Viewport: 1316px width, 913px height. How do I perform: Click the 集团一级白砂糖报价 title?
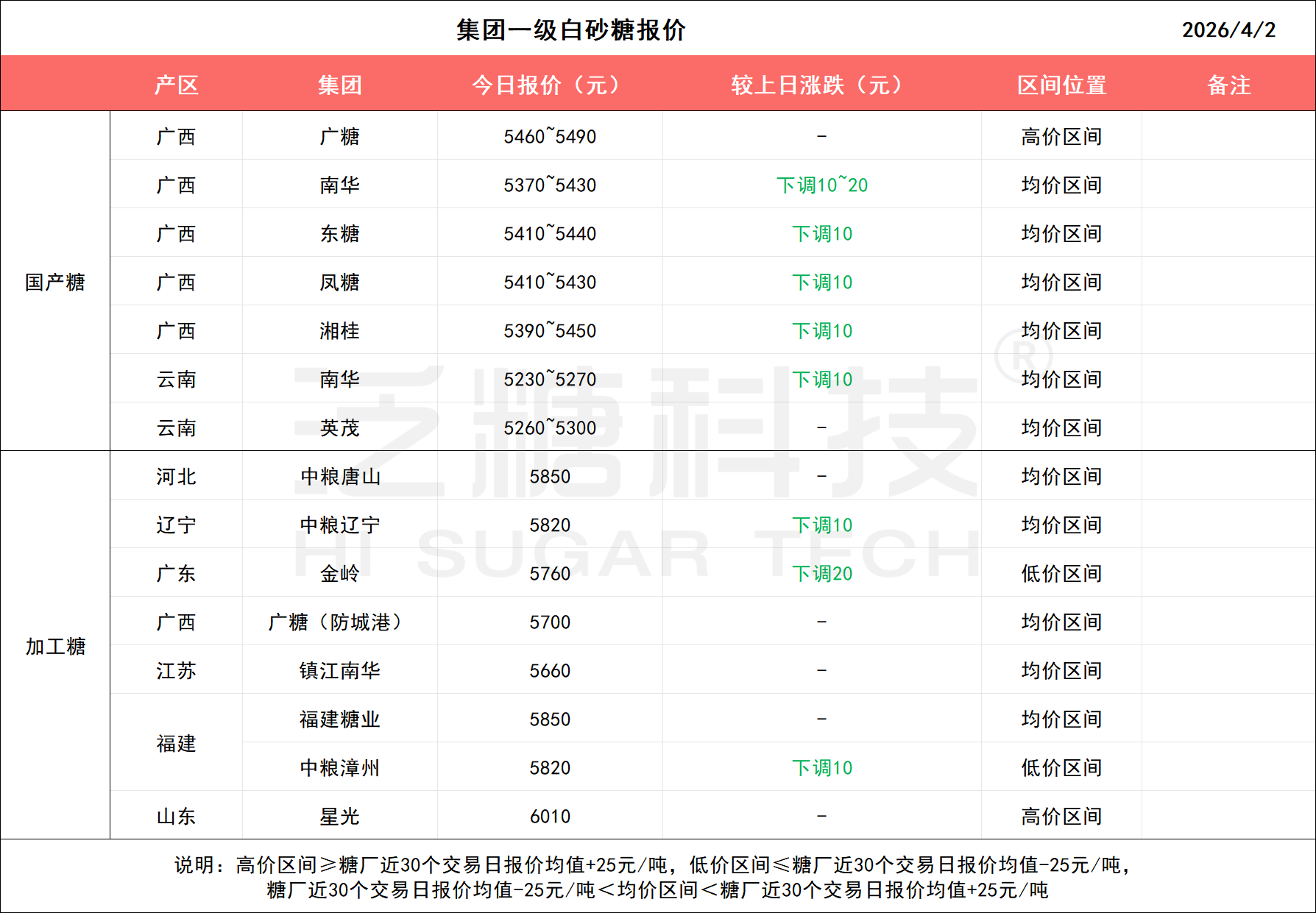coord(570,31)
